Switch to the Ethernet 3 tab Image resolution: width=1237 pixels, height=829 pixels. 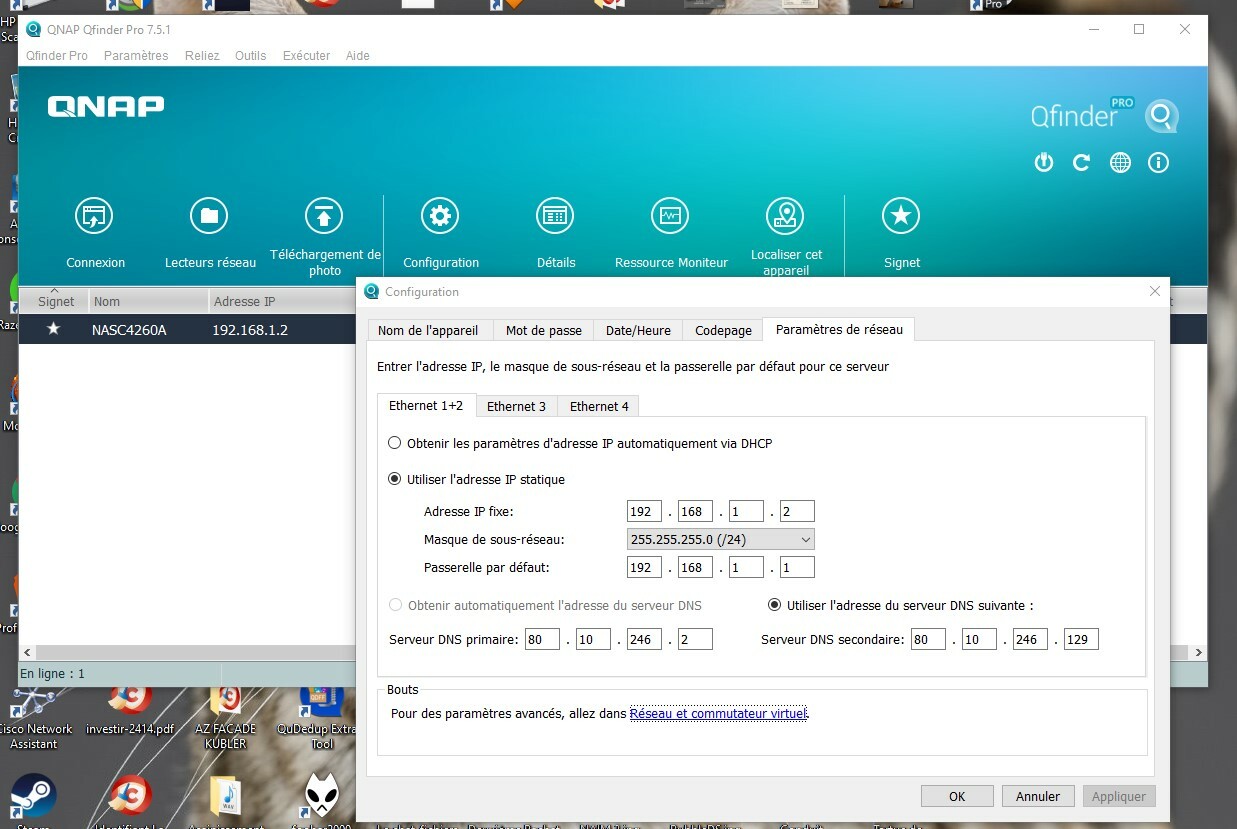pyautogui.click(x=516, y=406)
